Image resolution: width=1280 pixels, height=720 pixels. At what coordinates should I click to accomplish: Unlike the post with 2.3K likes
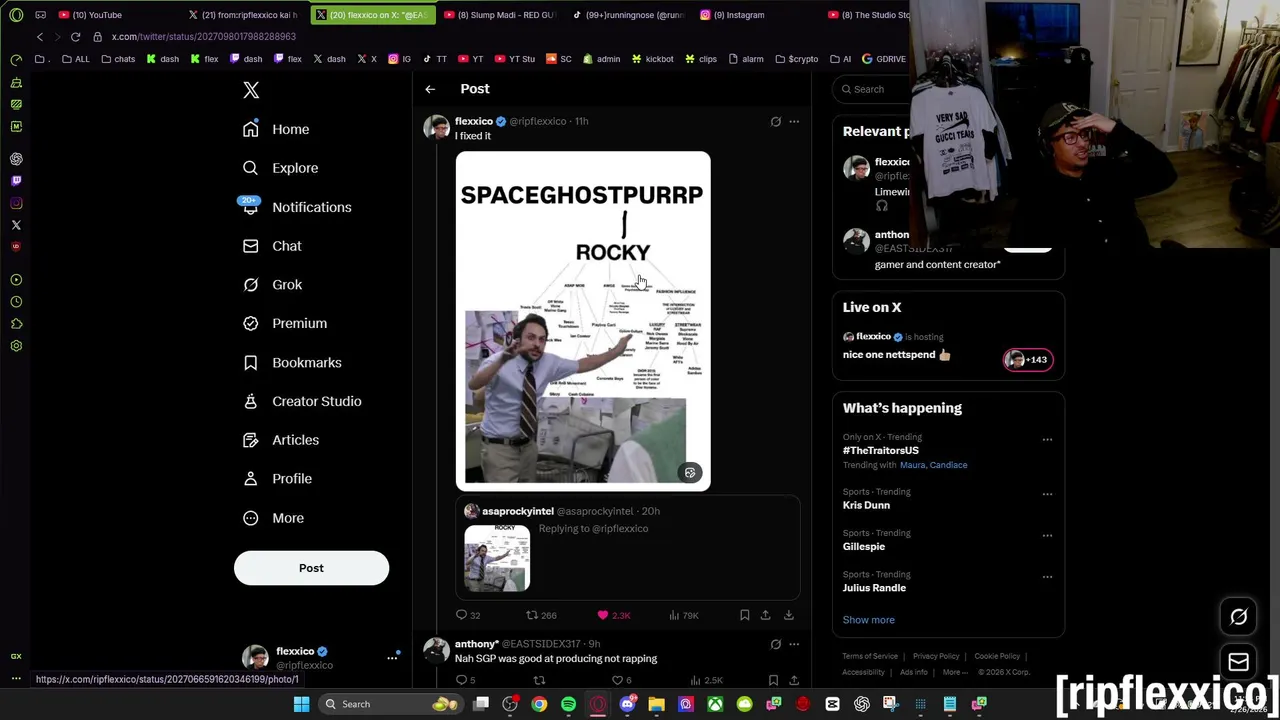613,615
